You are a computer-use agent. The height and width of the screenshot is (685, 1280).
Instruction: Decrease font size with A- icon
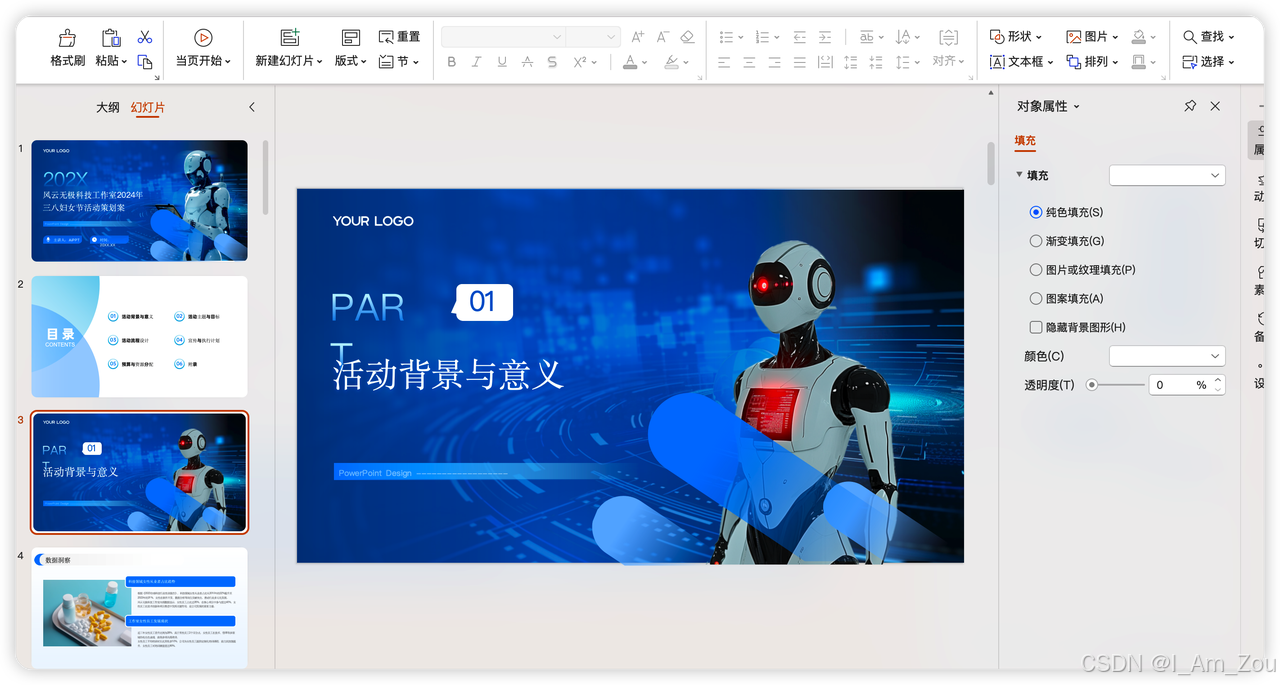(x=662, y=37)
